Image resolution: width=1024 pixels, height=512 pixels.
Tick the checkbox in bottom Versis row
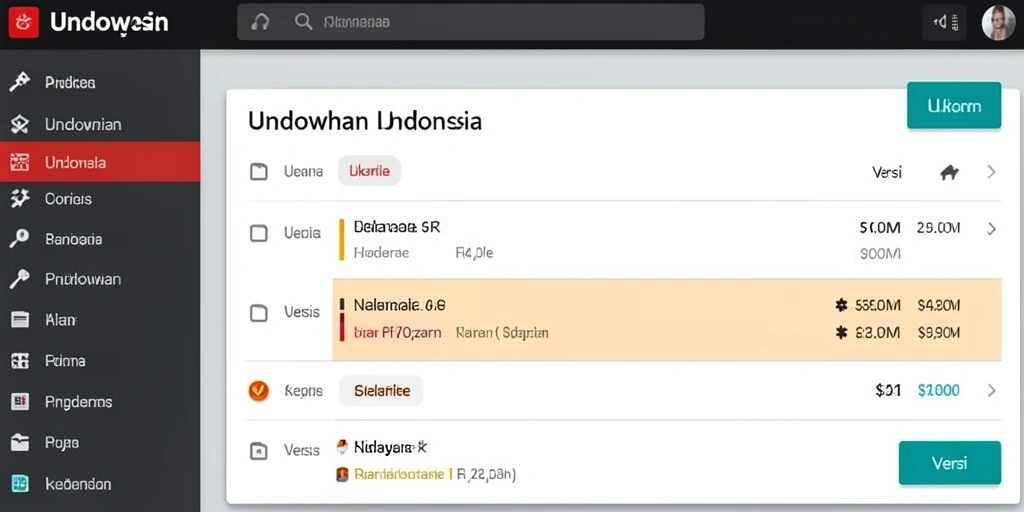(259, 451)
